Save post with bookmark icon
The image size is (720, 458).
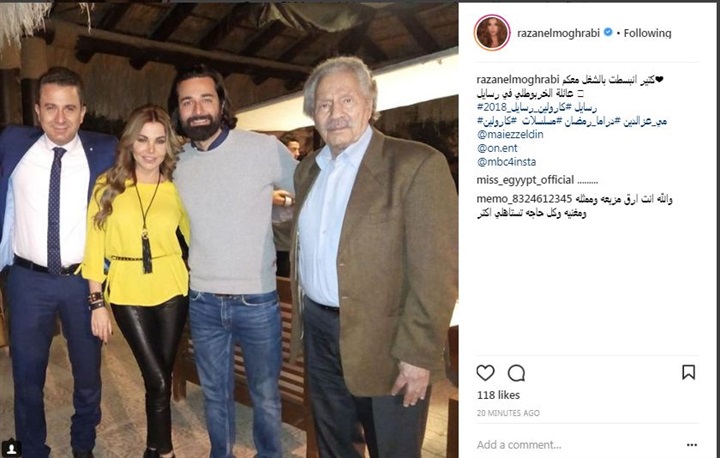(x=688, y=372)
